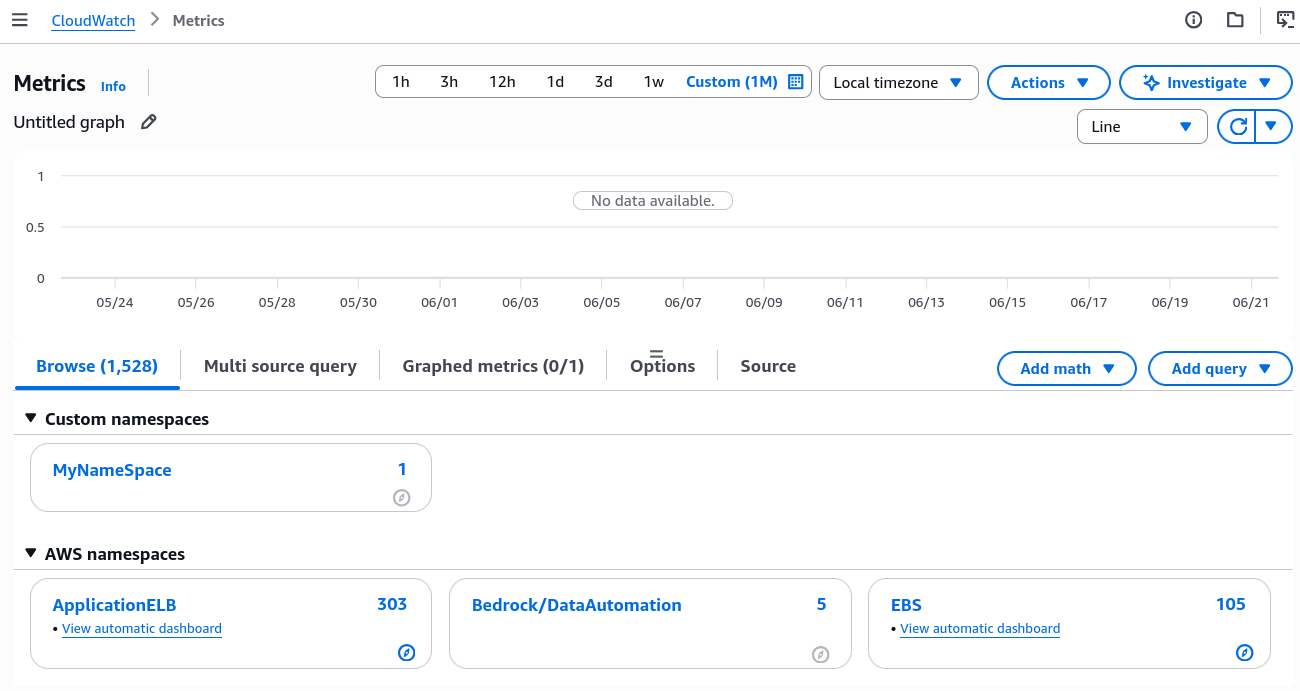Open Graphed metrics (0/1) tab

(x=493, y=366)
